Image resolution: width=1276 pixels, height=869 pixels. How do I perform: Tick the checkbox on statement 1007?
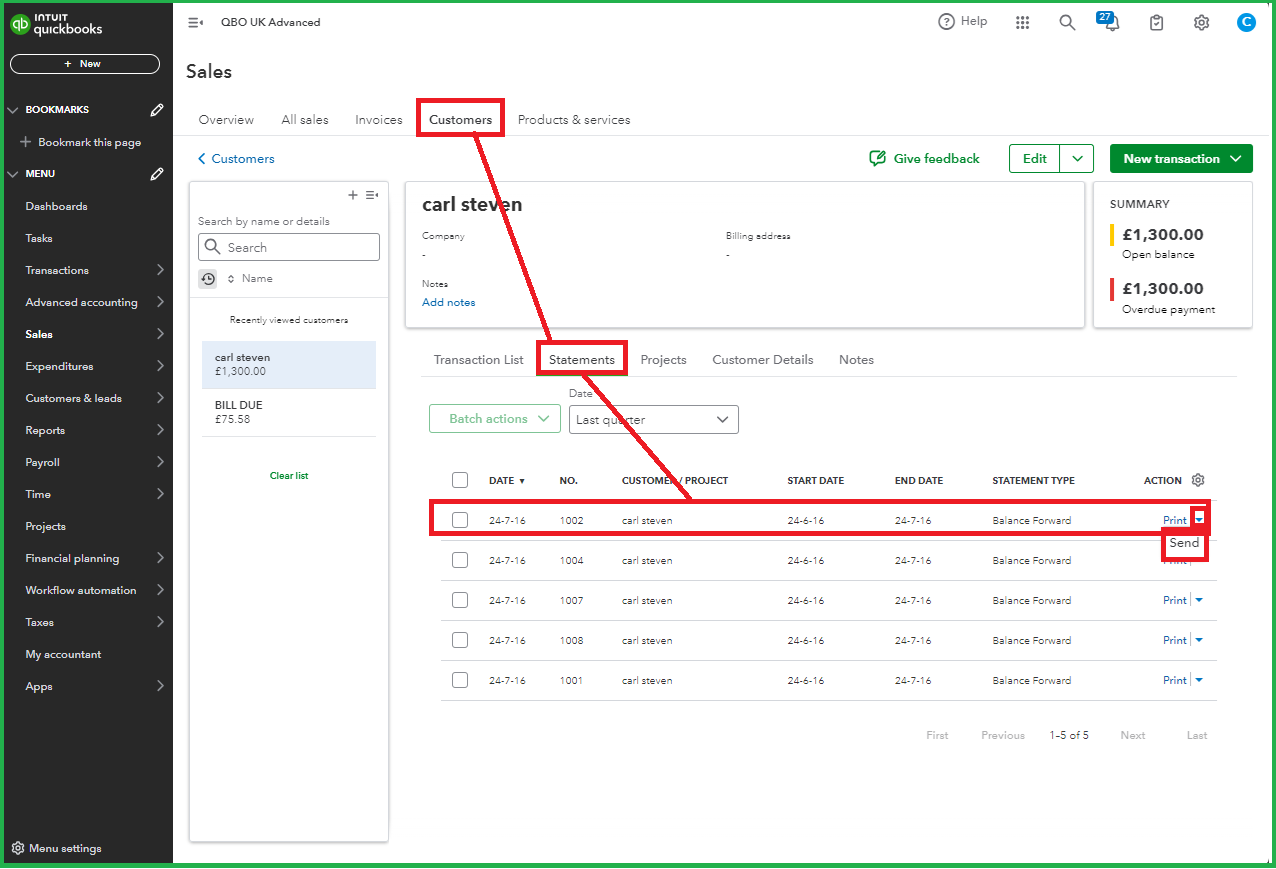(459, 600)
